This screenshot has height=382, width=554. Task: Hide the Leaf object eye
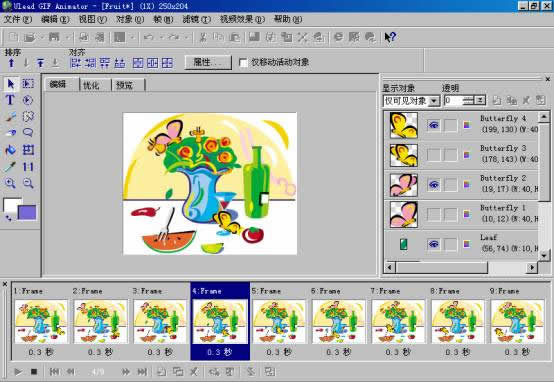(x=434, y=244)
